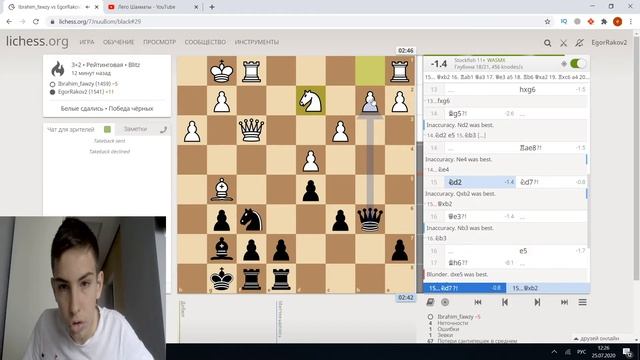Click the practice with computer target icon

coord(445,302)
